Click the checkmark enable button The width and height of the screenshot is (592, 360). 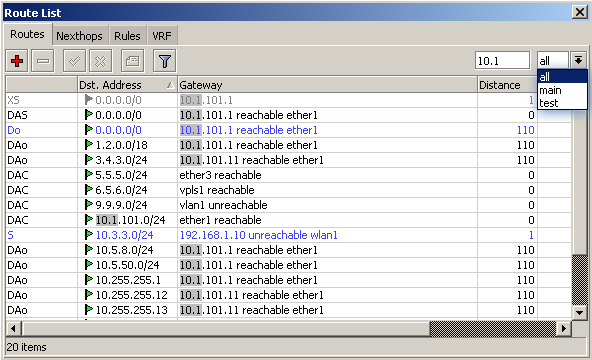74,61
